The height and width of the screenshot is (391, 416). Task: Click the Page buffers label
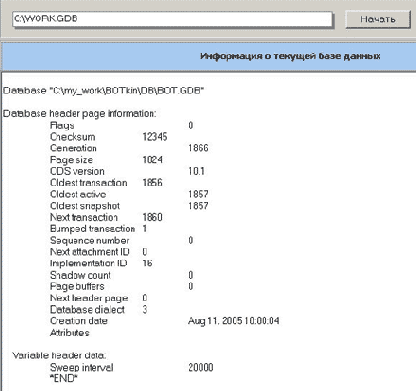click(x=77, y=286)
